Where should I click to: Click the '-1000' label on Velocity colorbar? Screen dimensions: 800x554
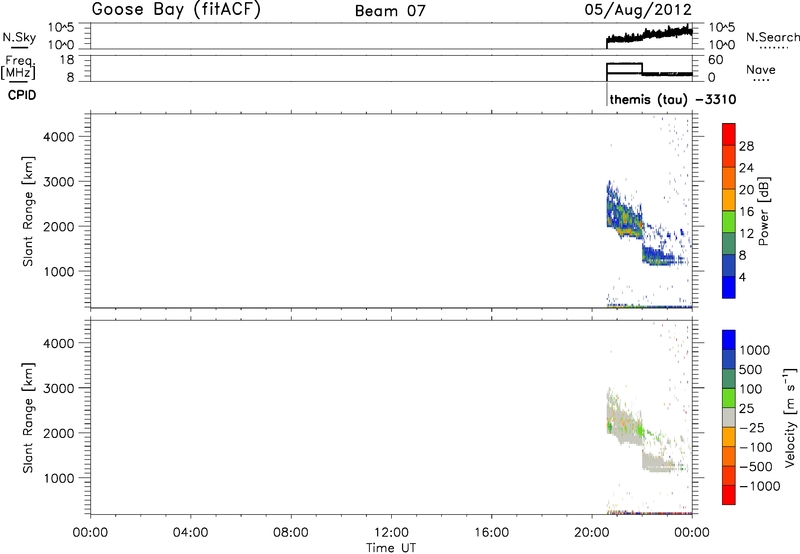[760, 486]
